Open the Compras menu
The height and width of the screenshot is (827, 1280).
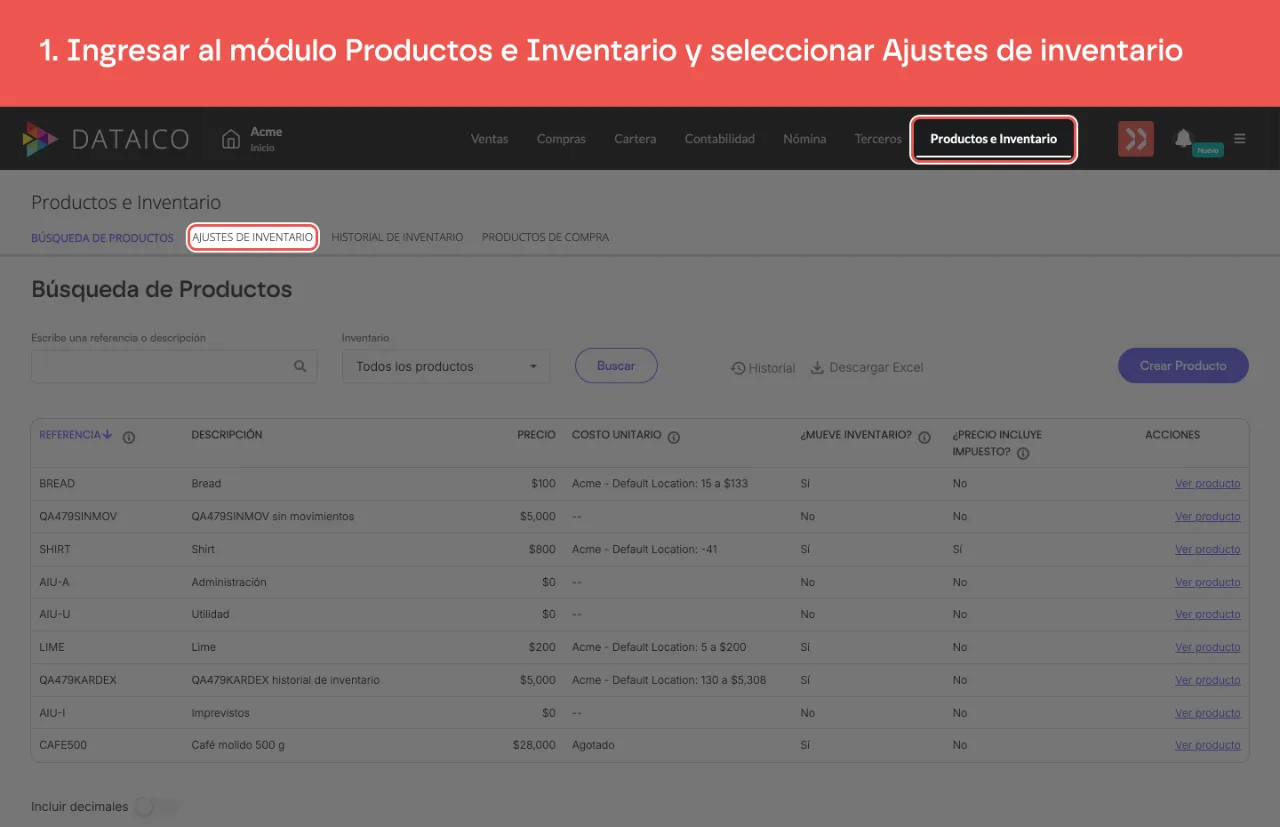[x=561, y=139]
